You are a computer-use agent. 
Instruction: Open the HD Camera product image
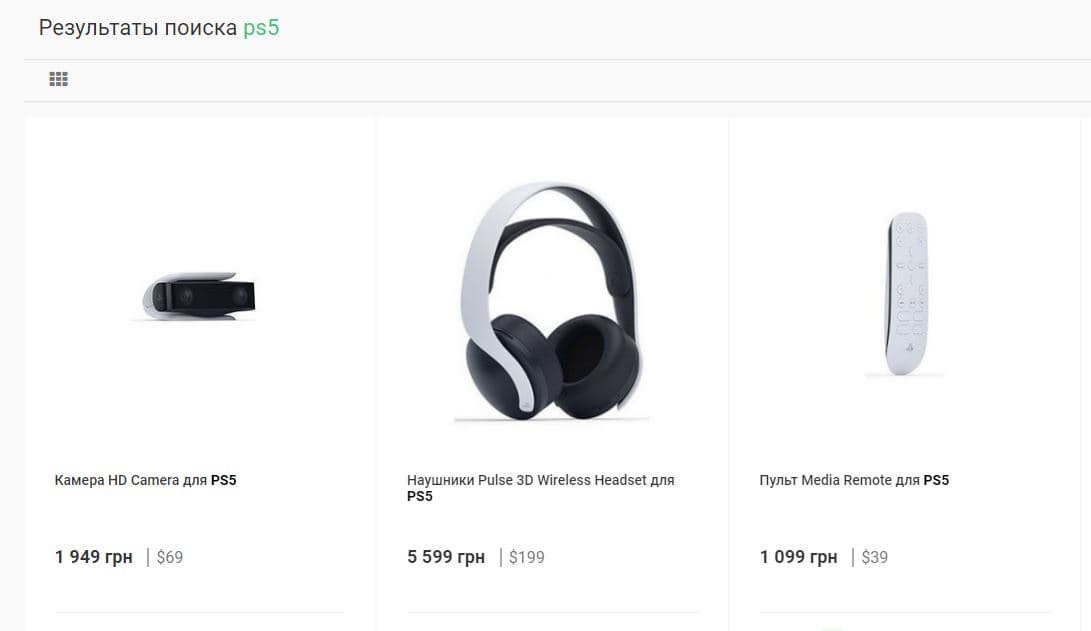pos(199,297)
